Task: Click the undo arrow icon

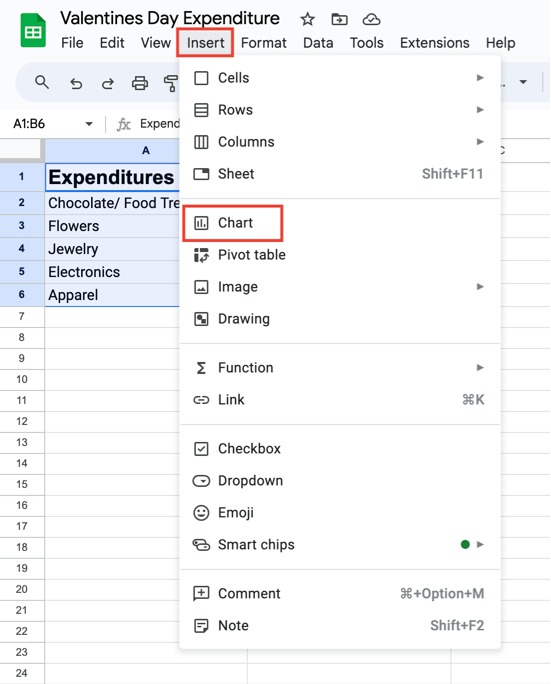Action: point(76,83)
